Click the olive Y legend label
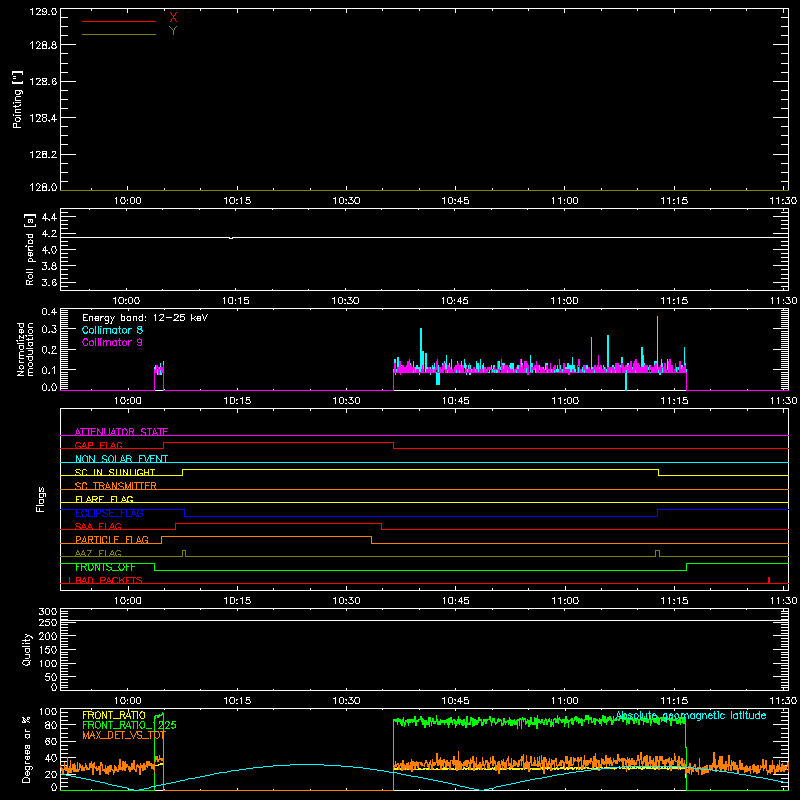The image size is (800, 800). coord(173,31)
